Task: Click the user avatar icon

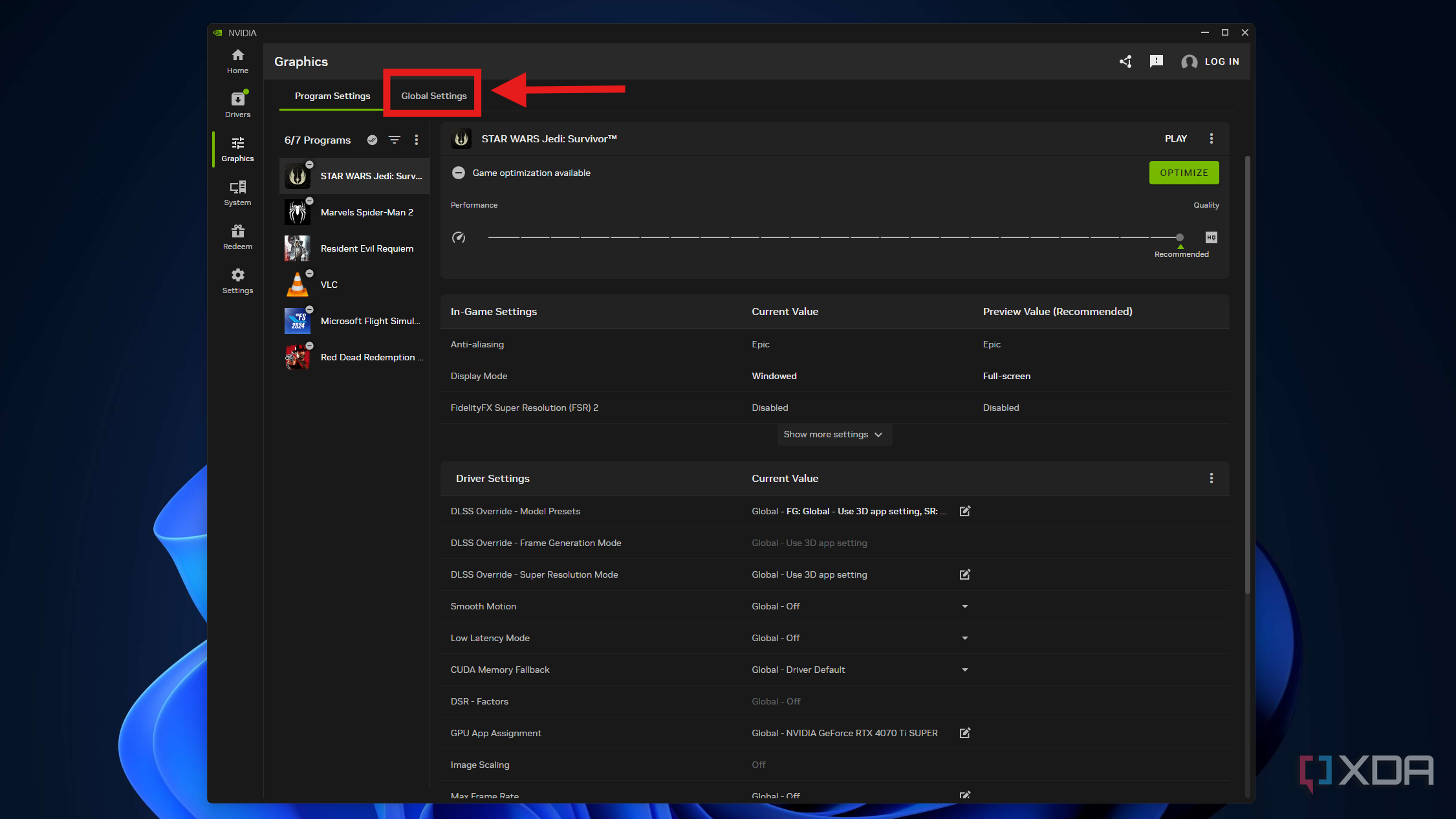Action: [1189, 61]
